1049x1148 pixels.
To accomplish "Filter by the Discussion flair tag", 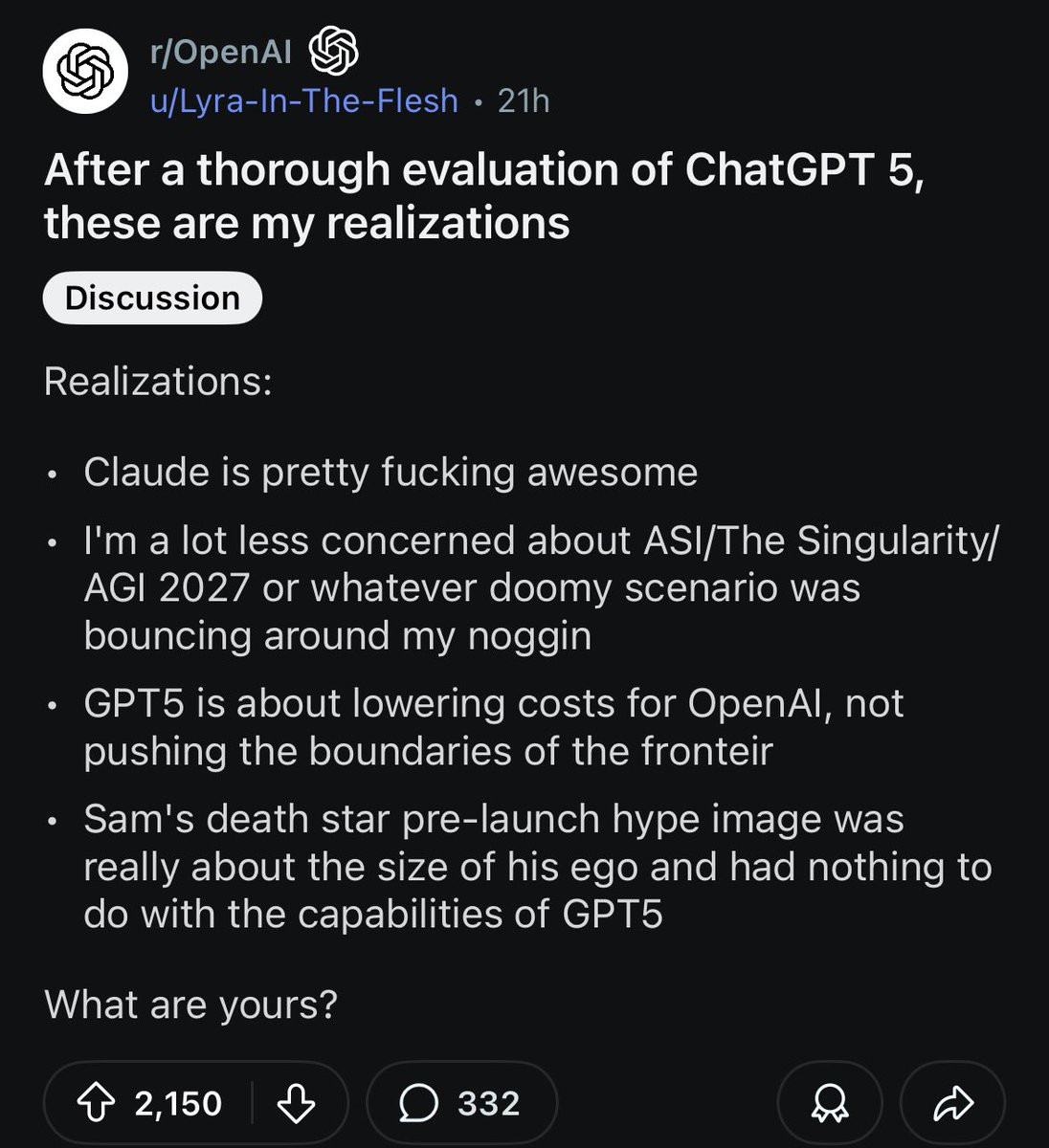I will click(x=152, y=298).
